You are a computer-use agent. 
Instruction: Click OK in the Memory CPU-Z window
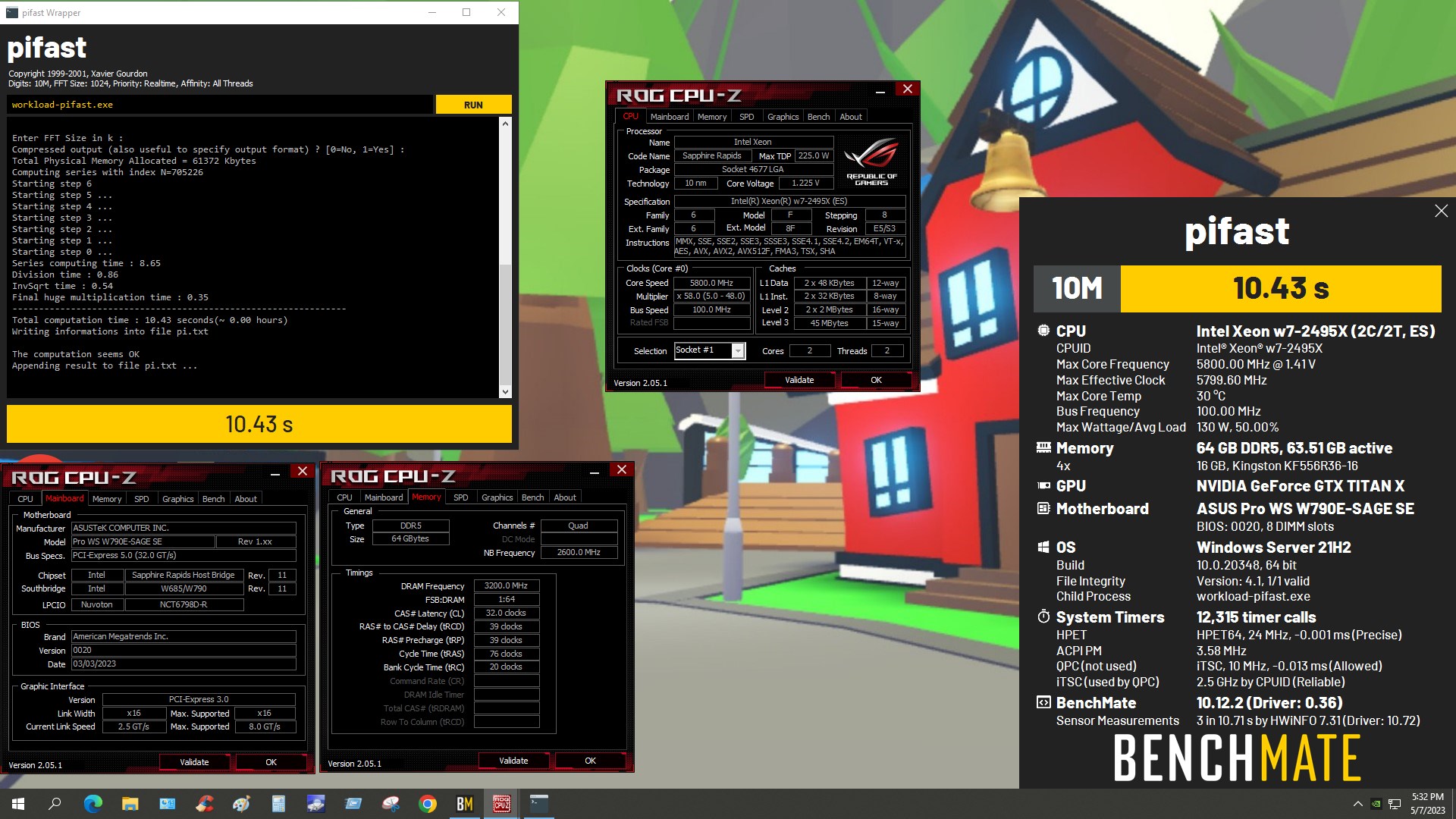[590, 761]
